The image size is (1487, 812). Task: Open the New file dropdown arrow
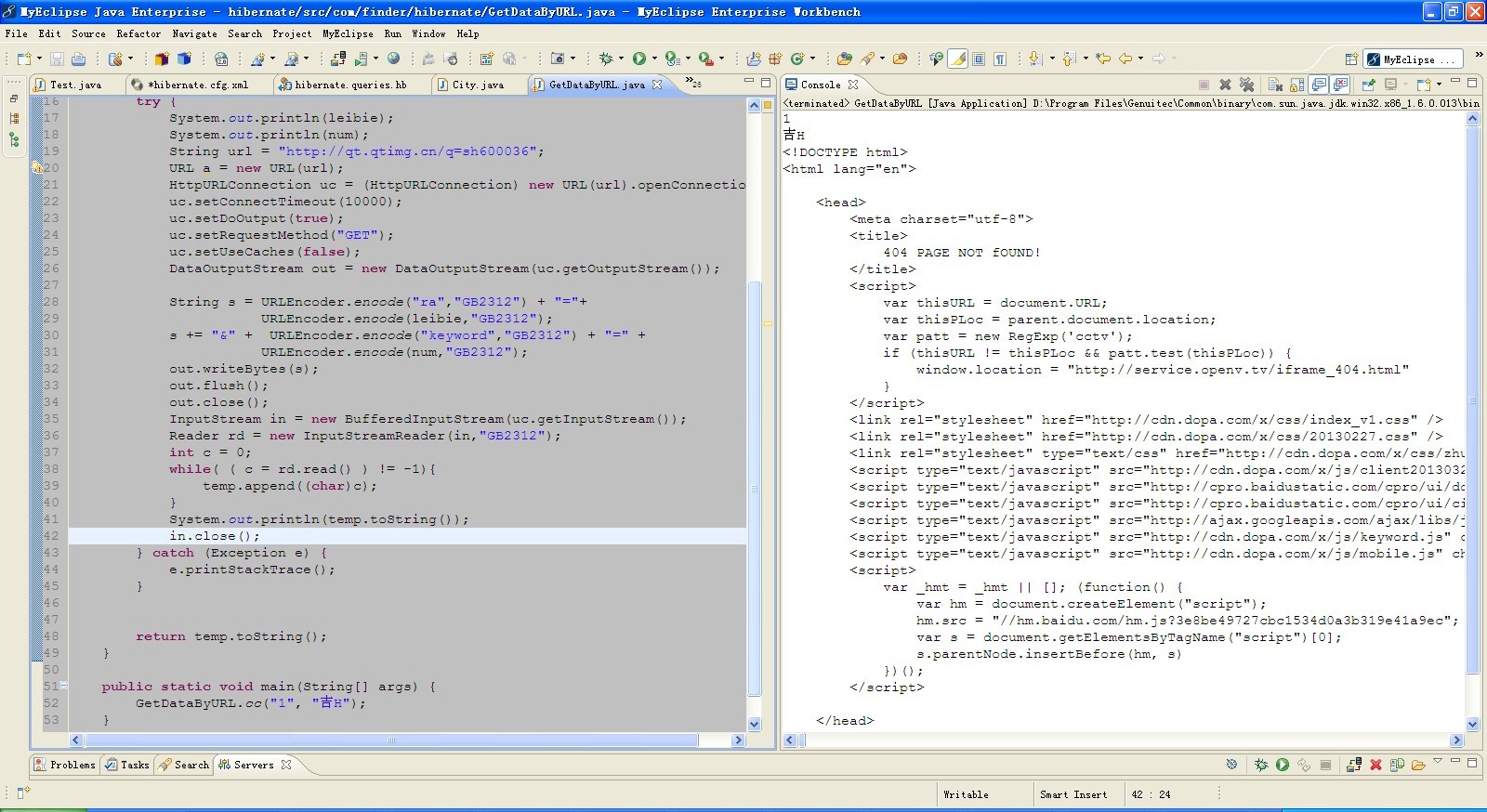coord(39,59)
